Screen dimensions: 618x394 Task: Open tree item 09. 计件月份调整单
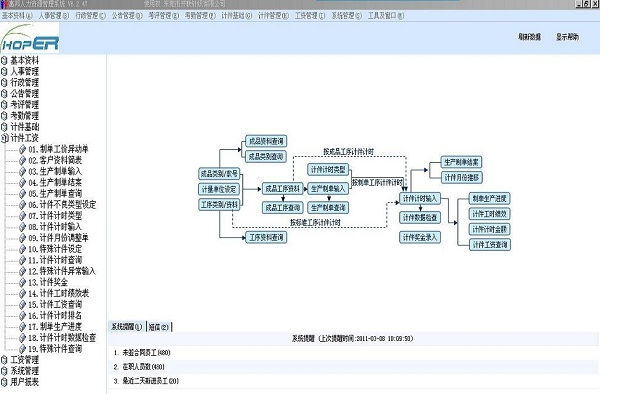click(58, 238)
